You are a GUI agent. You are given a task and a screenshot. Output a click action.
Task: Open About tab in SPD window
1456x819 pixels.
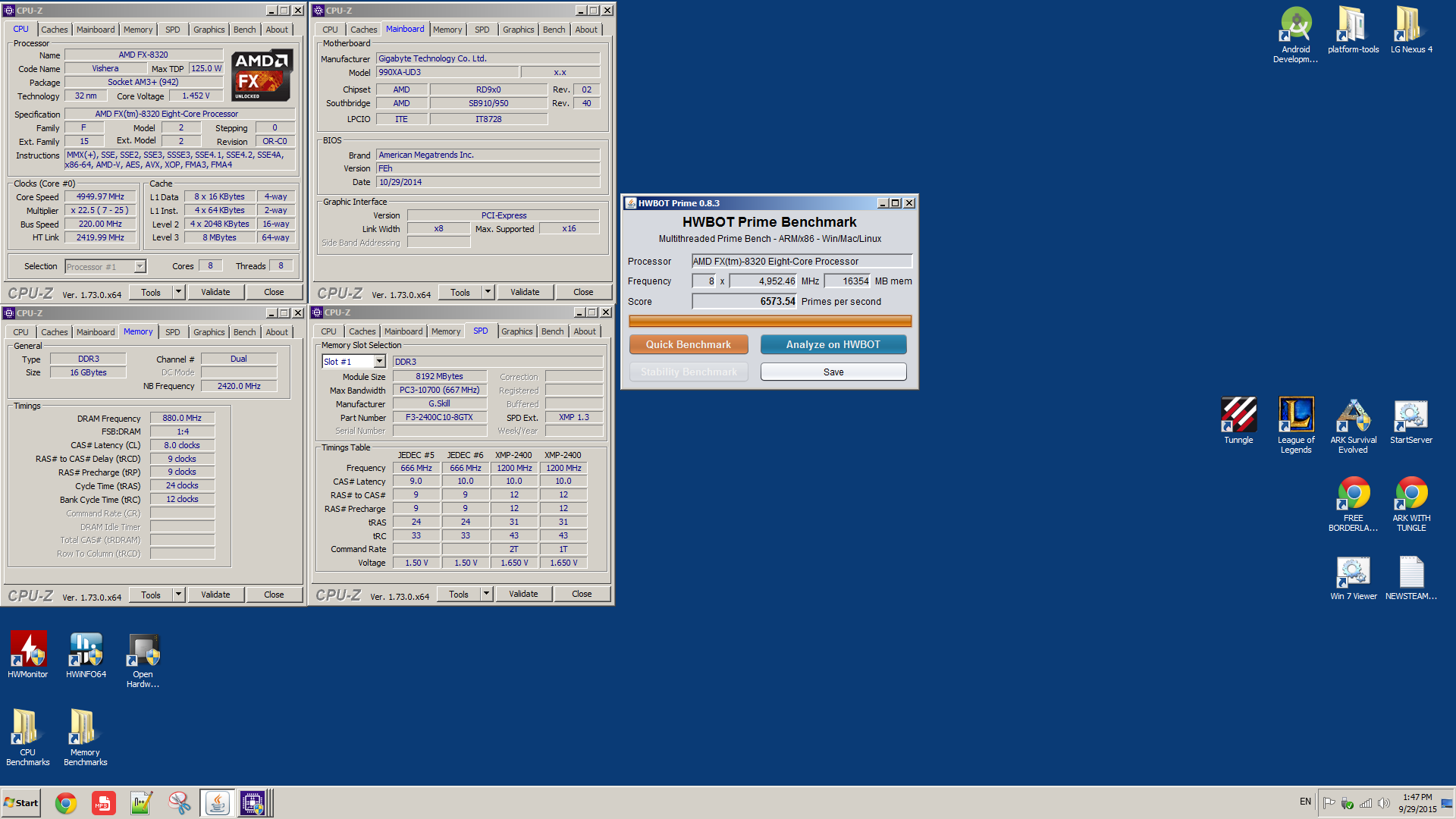coord(584,331)
